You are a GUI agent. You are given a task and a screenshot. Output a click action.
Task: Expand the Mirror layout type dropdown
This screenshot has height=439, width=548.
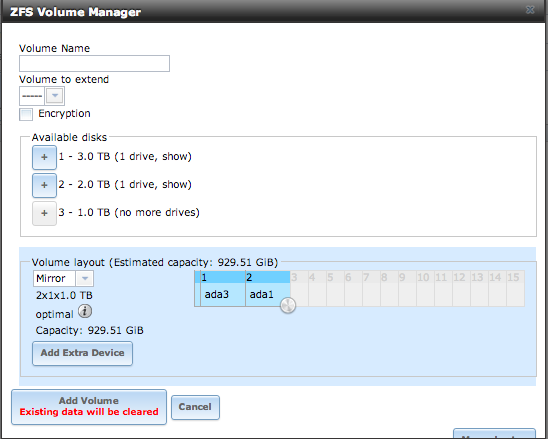pos(85,279)
